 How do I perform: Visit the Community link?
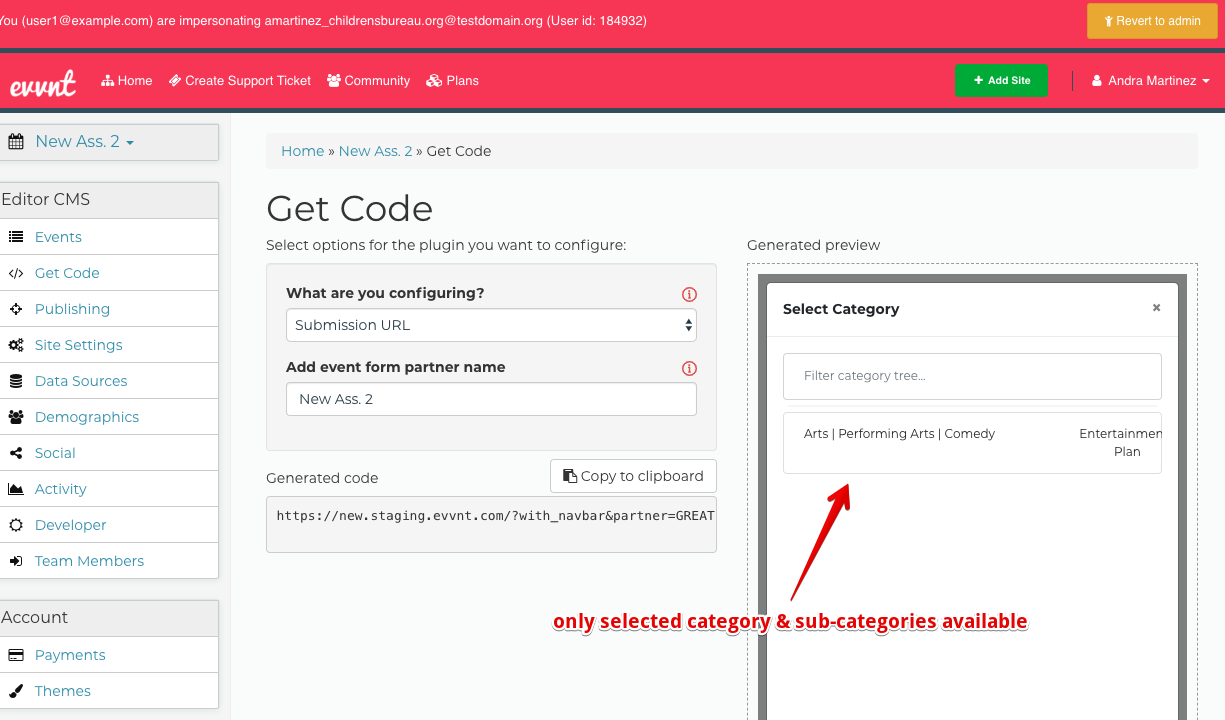click(x=368, y=81)
